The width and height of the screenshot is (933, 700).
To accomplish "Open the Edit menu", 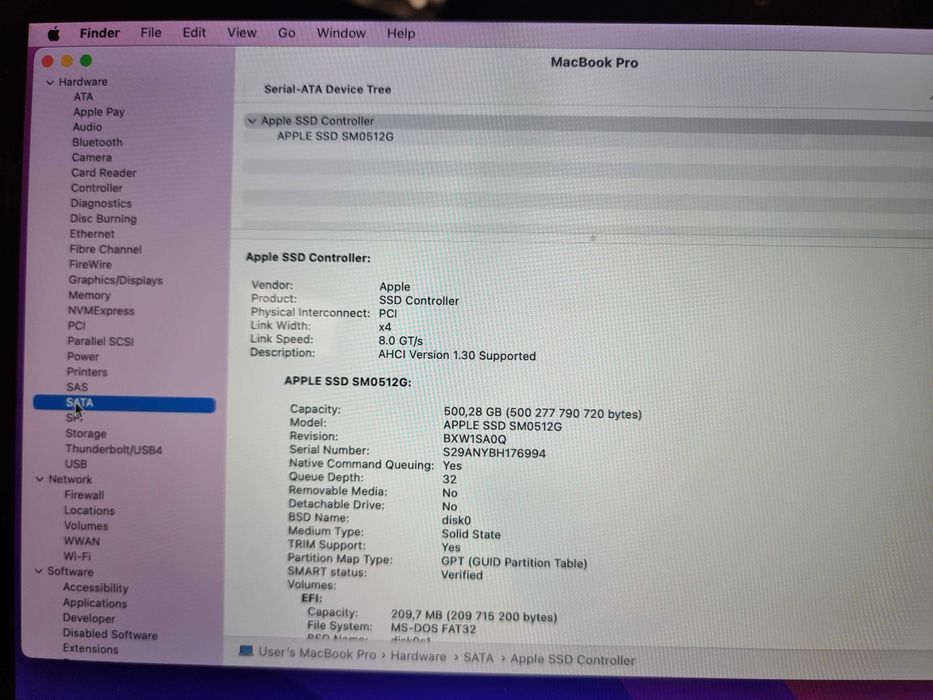I will [194, 33].
